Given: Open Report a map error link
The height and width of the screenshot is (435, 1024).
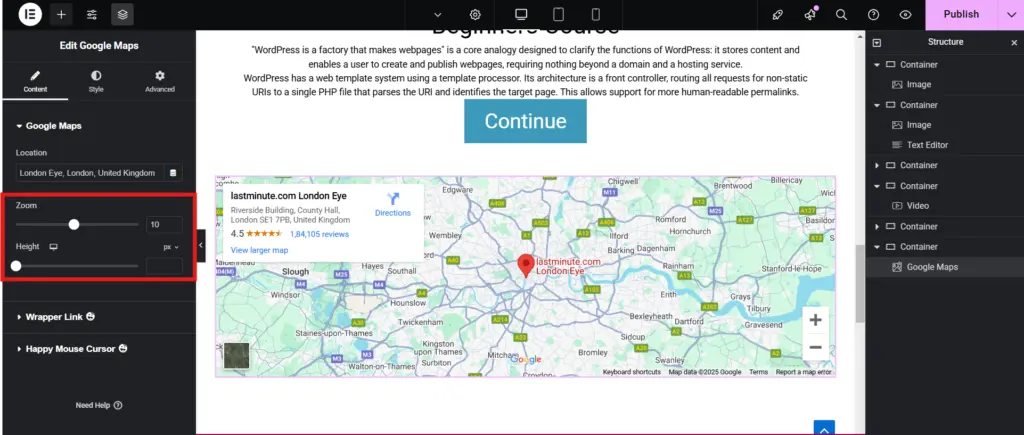Looking at the screenshot, I should (x=803, y=372).
